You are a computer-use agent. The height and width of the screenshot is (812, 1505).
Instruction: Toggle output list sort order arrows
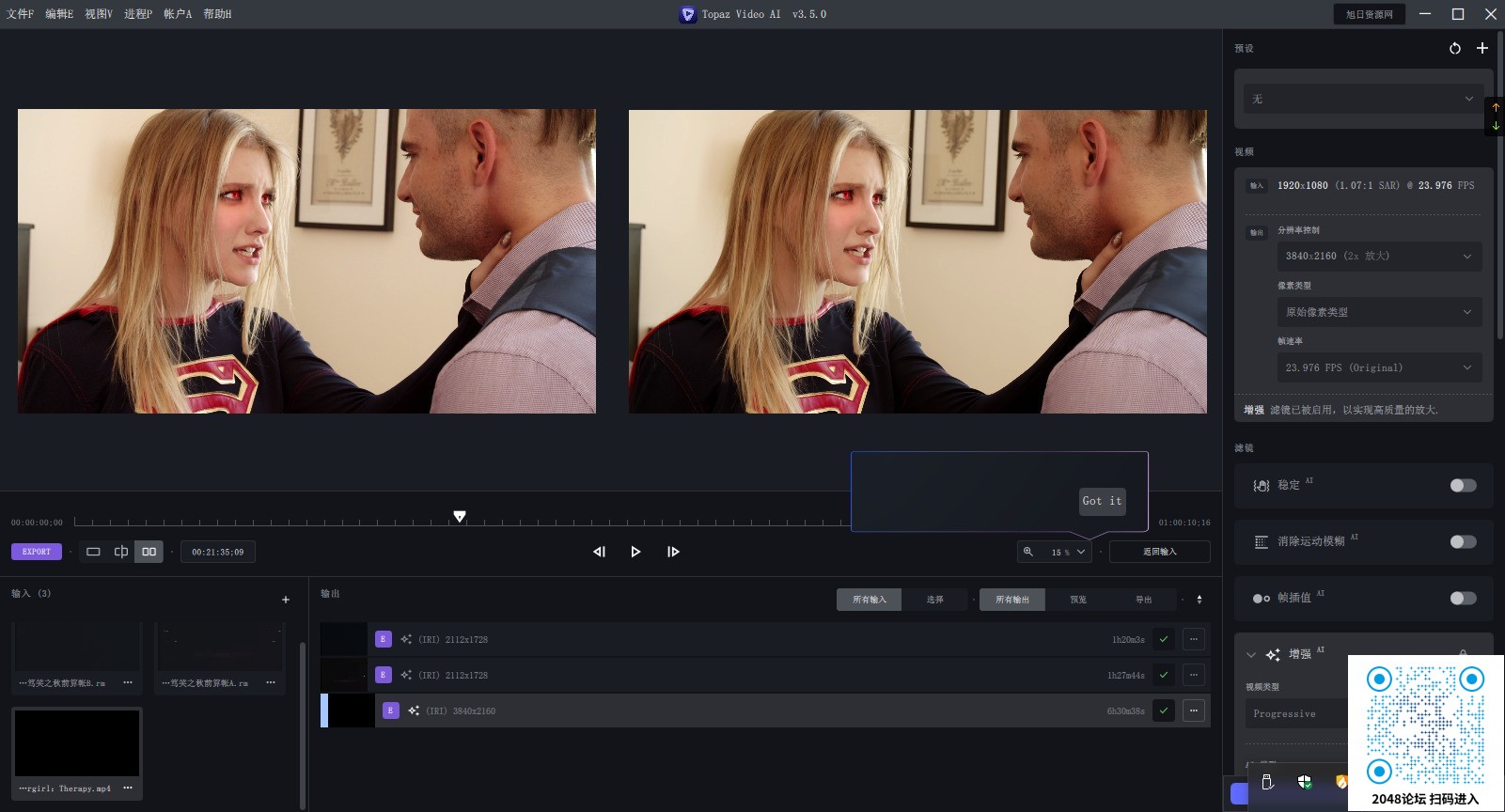[x=1199, y=600]
